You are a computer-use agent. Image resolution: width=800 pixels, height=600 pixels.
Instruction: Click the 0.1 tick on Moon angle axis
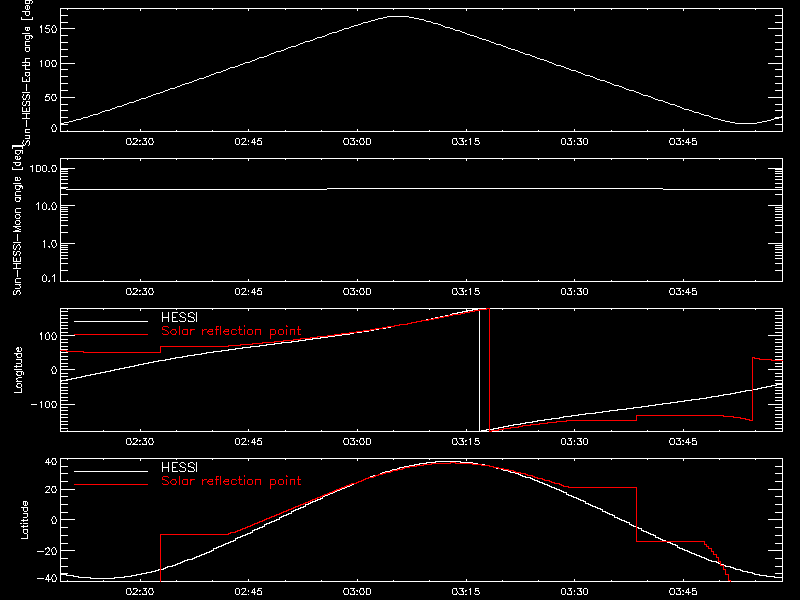tap(49, 278)
